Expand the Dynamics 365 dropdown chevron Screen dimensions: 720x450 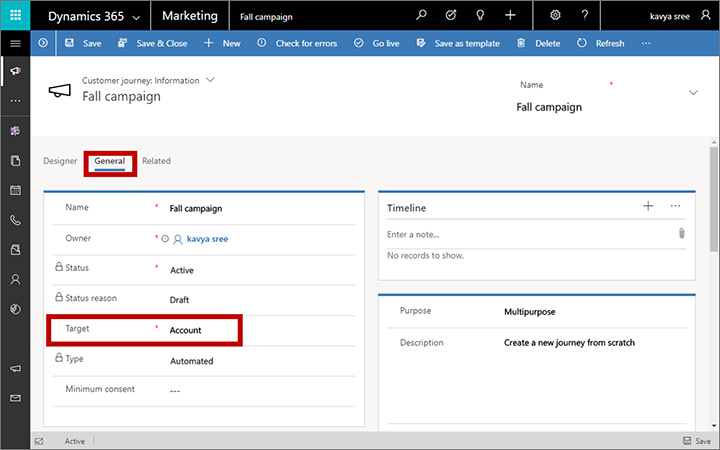[x=136, y=18]
